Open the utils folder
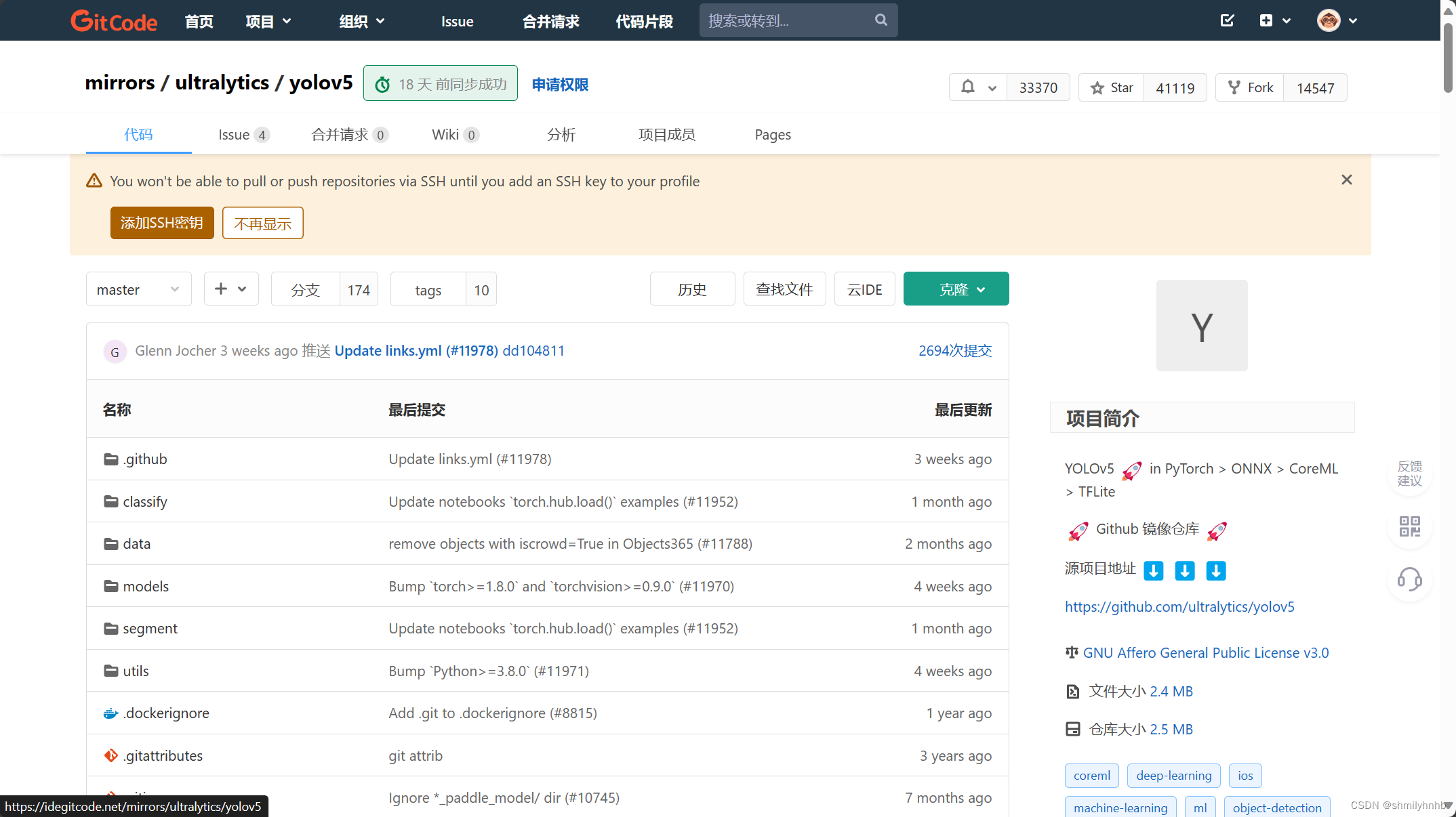The width and height of the screenshot is (1456, 817). (x=136, y=671)
